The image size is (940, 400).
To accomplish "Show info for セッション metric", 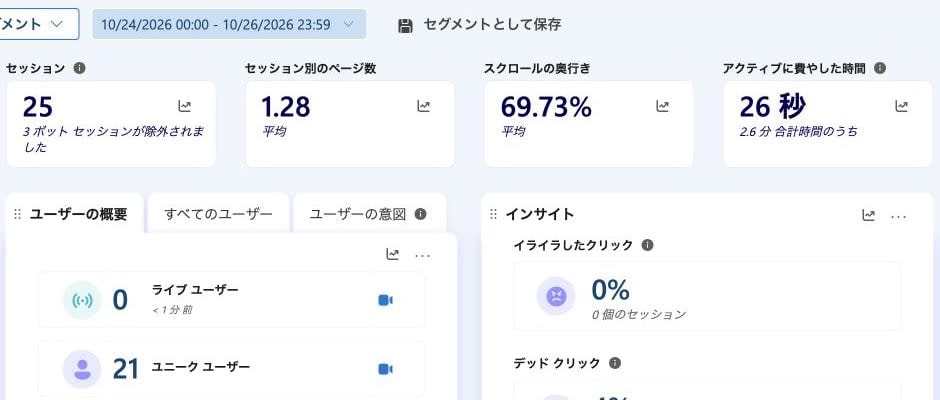I will (79, 68).
